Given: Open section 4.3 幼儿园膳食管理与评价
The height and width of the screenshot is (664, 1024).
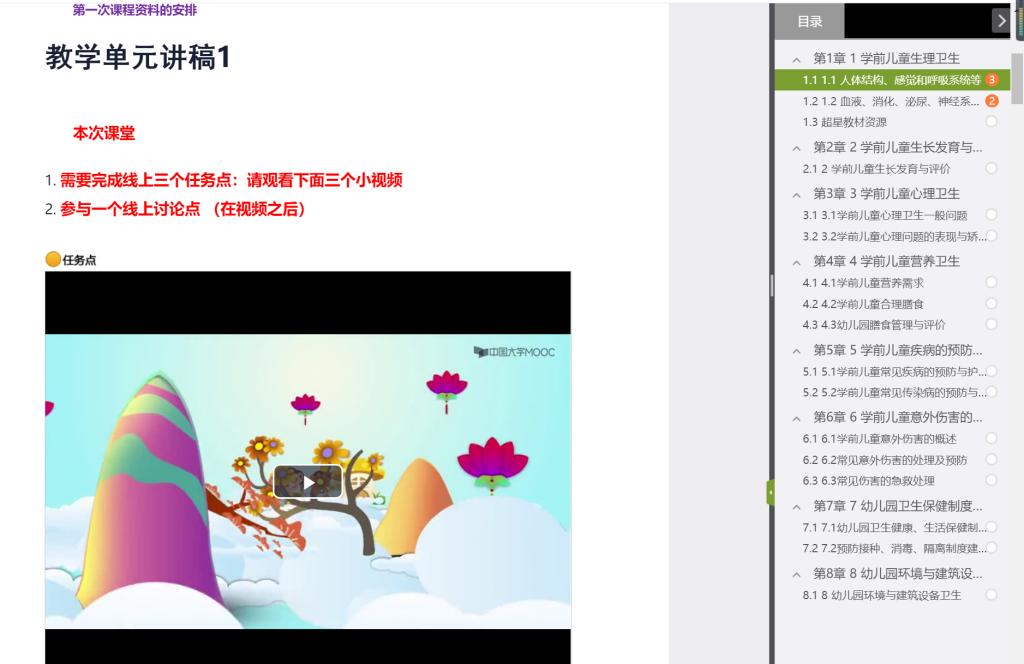Looking at the screenshot, I should [x=874, y=324].
